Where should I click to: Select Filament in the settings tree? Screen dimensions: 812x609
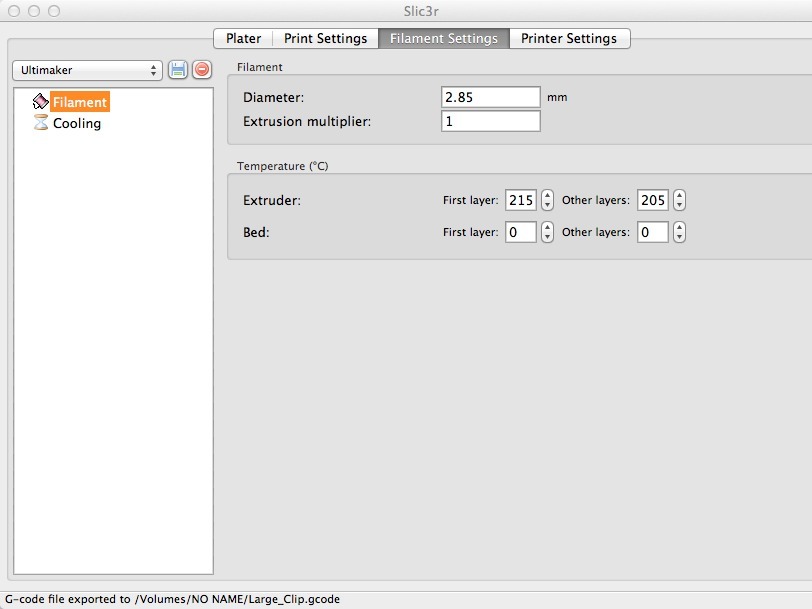[80, 102]
